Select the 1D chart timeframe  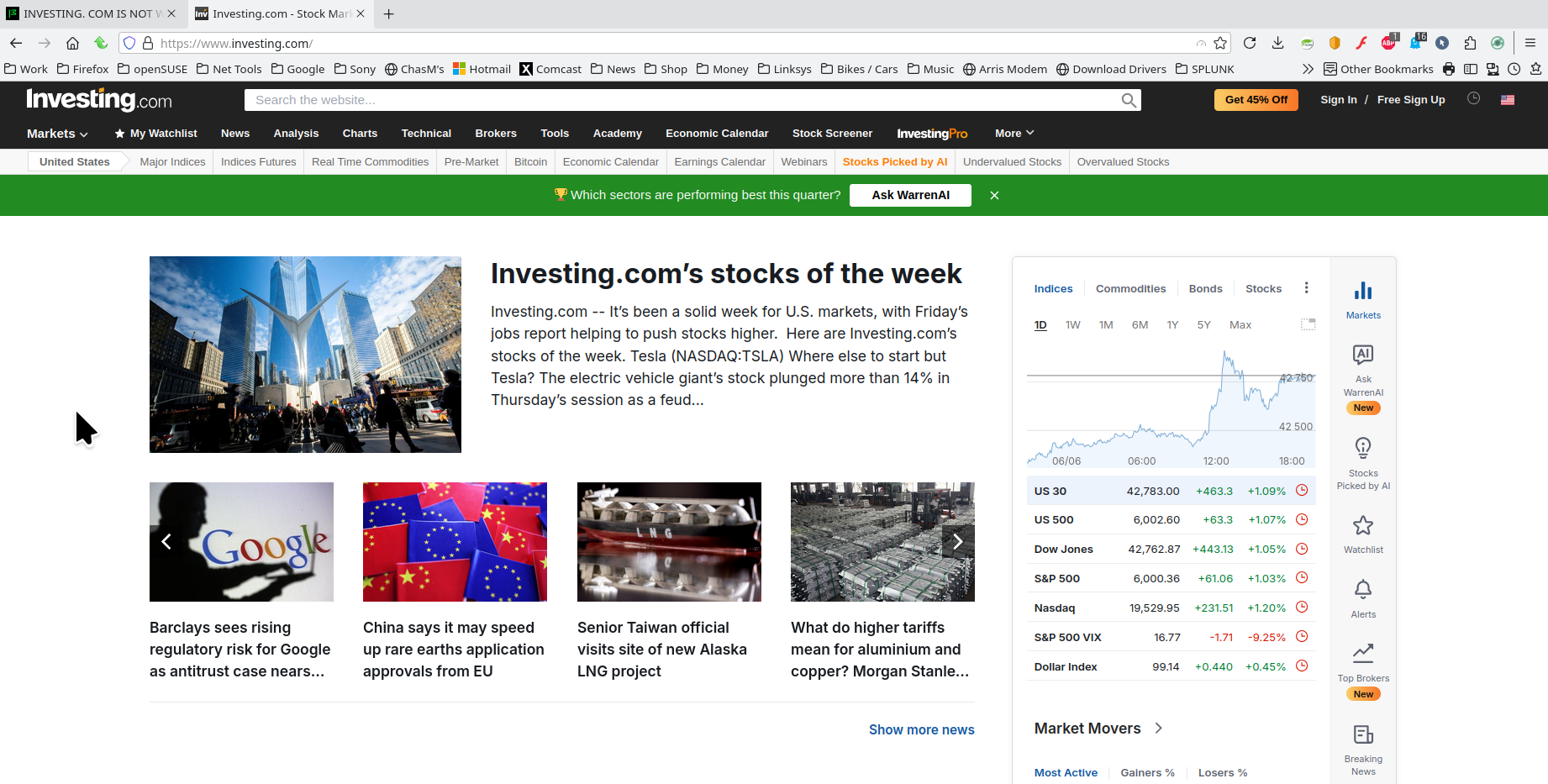[1040, 324]
